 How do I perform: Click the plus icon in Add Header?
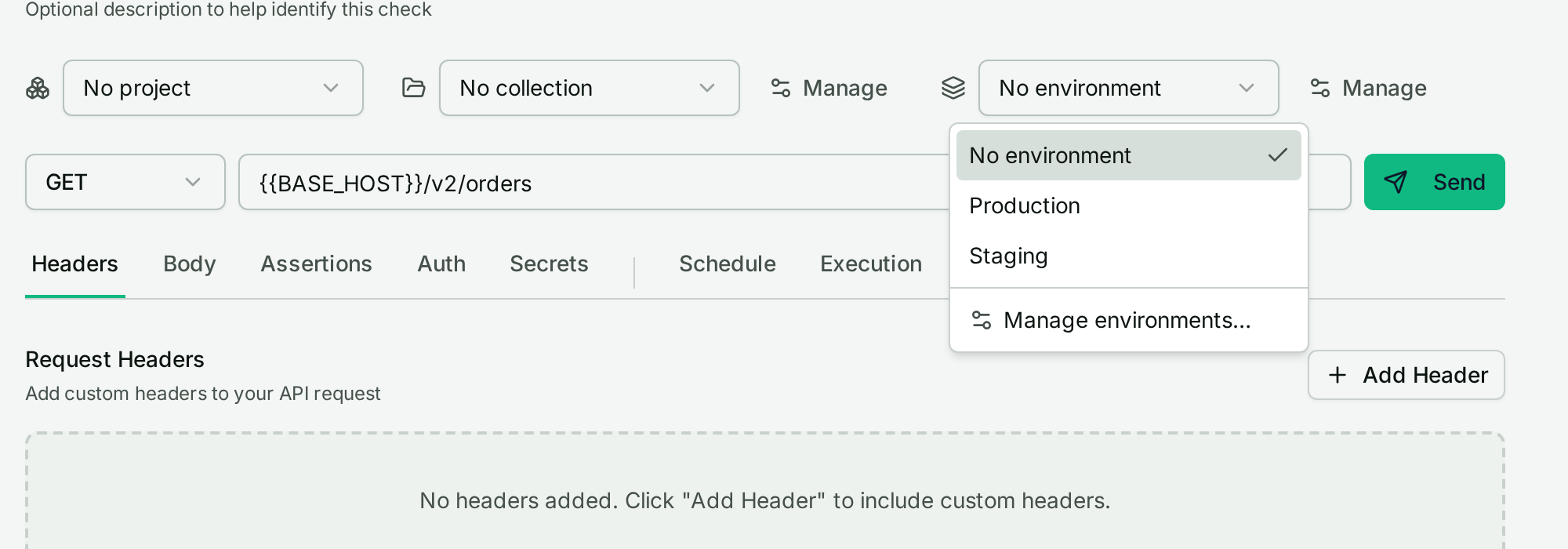coord(1338,375)
